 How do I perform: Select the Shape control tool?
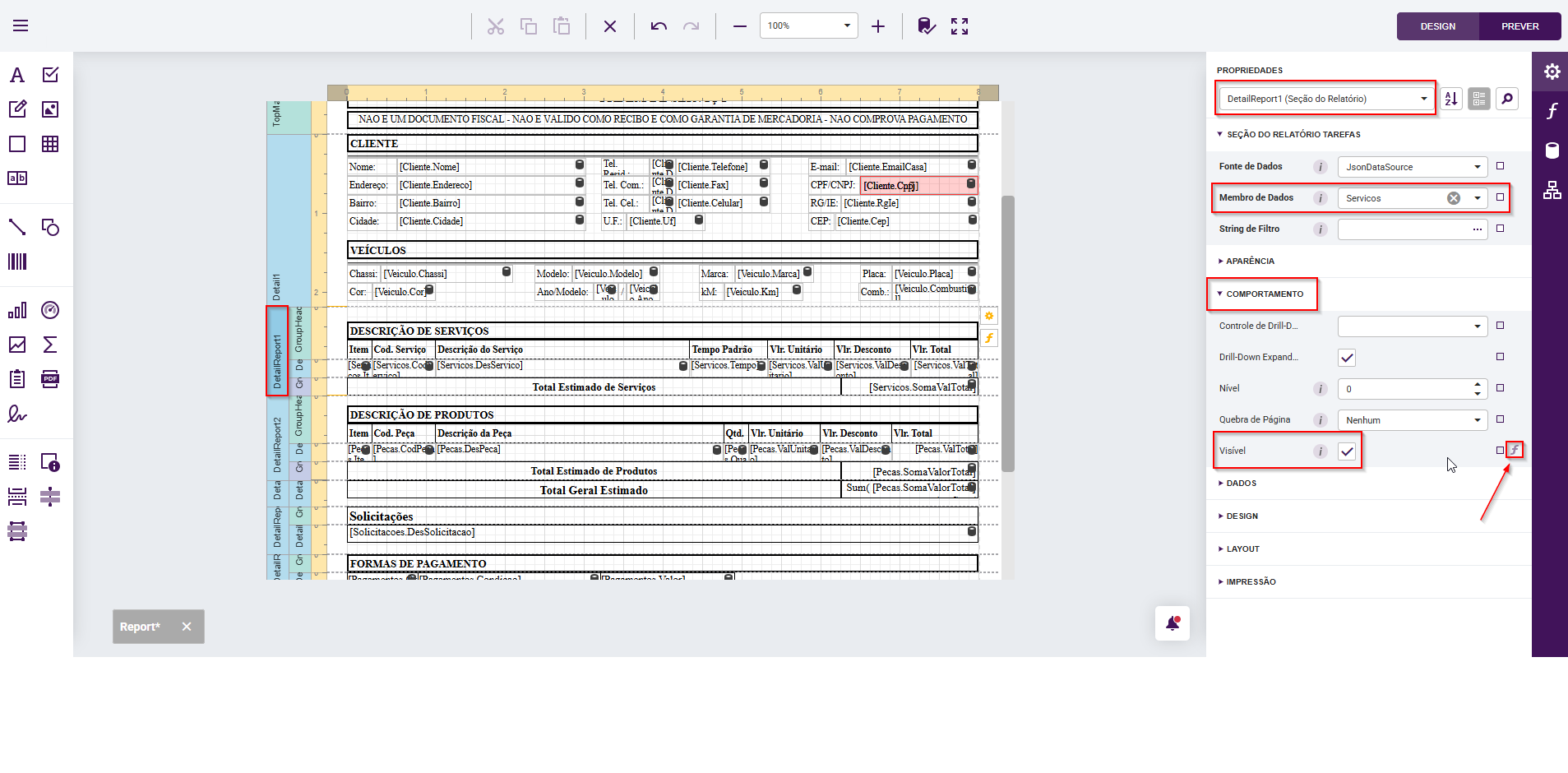(x=50, y=227)
